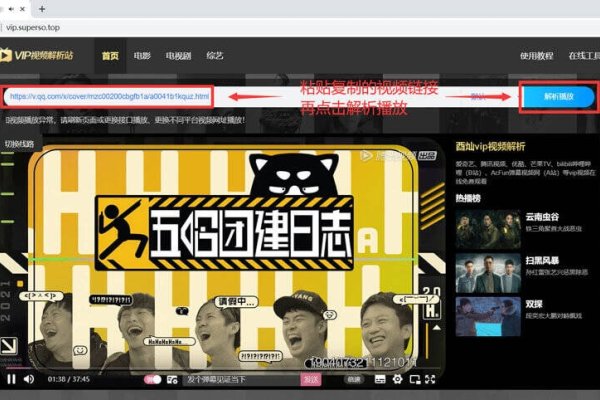Select 扫黑风暴 title link
The image size is (600, 400).
click(x=542, y=261)
